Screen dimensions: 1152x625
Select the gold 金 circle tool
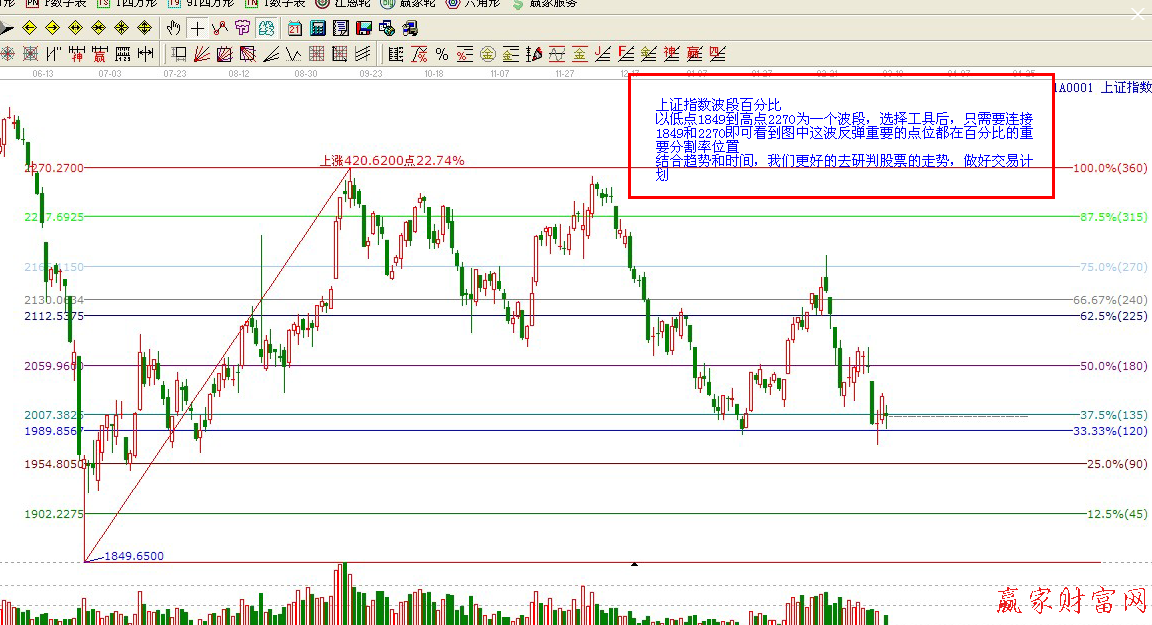pyautogui.click(x=488, y=54)
